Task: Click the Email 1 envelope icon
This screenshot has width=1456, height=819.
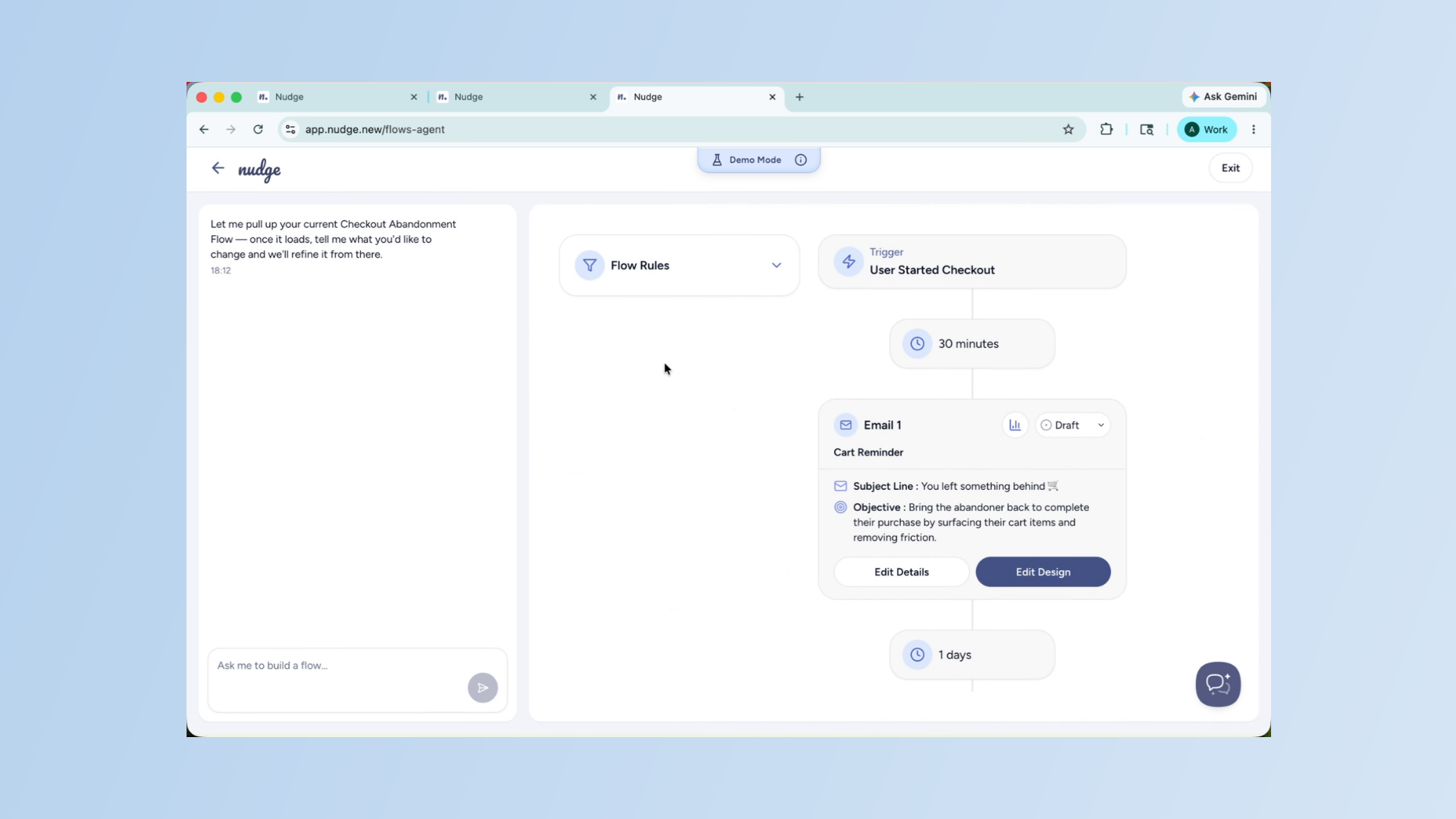Action: click(846, 425)
